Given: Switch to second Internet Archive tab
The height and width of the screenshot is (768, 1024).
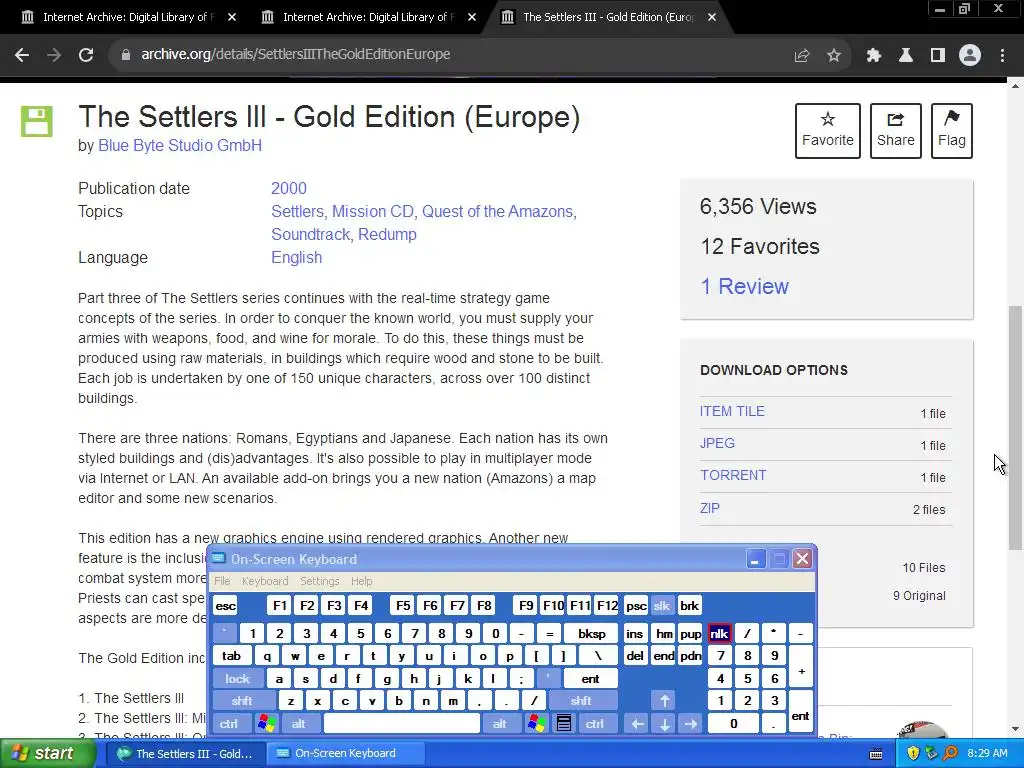Looking at the screenshot, I should (368, 17).
